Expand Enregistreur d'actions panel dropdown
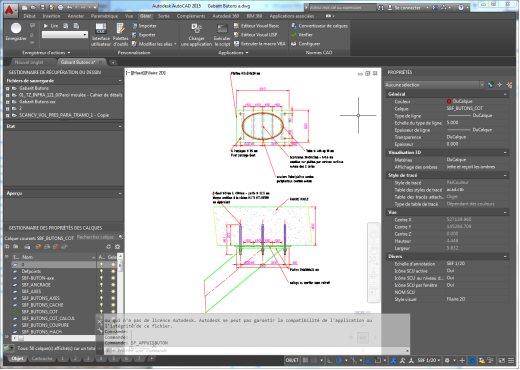 click(x=46, y=53)
